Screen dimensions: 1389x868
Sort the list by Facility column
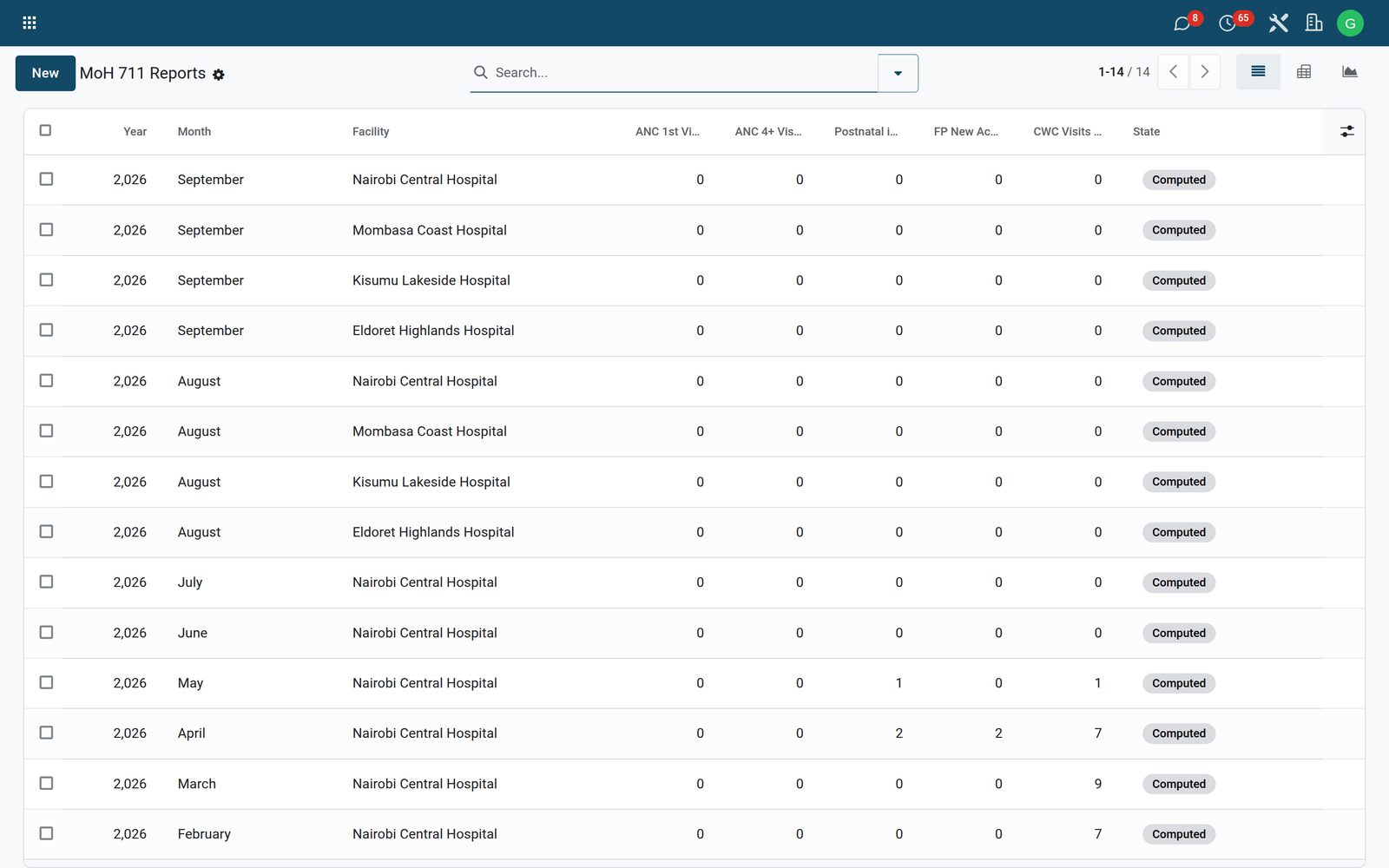pyautogui.click(x=371, y=132)
